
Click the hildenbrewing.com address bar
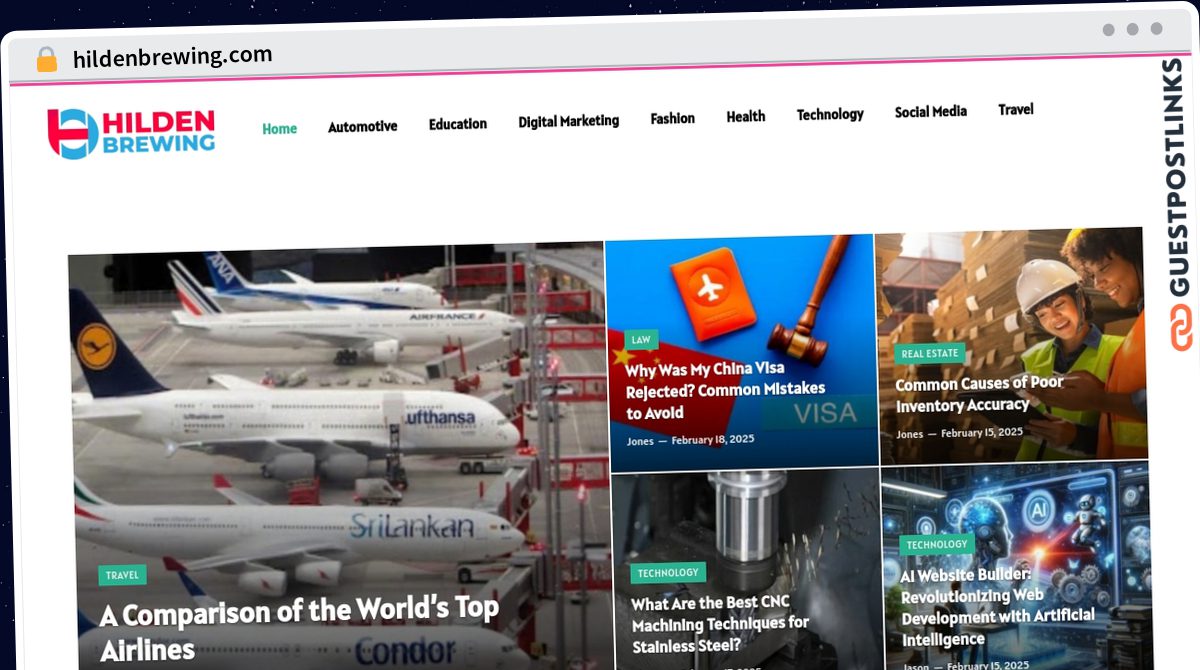[172, 57]
